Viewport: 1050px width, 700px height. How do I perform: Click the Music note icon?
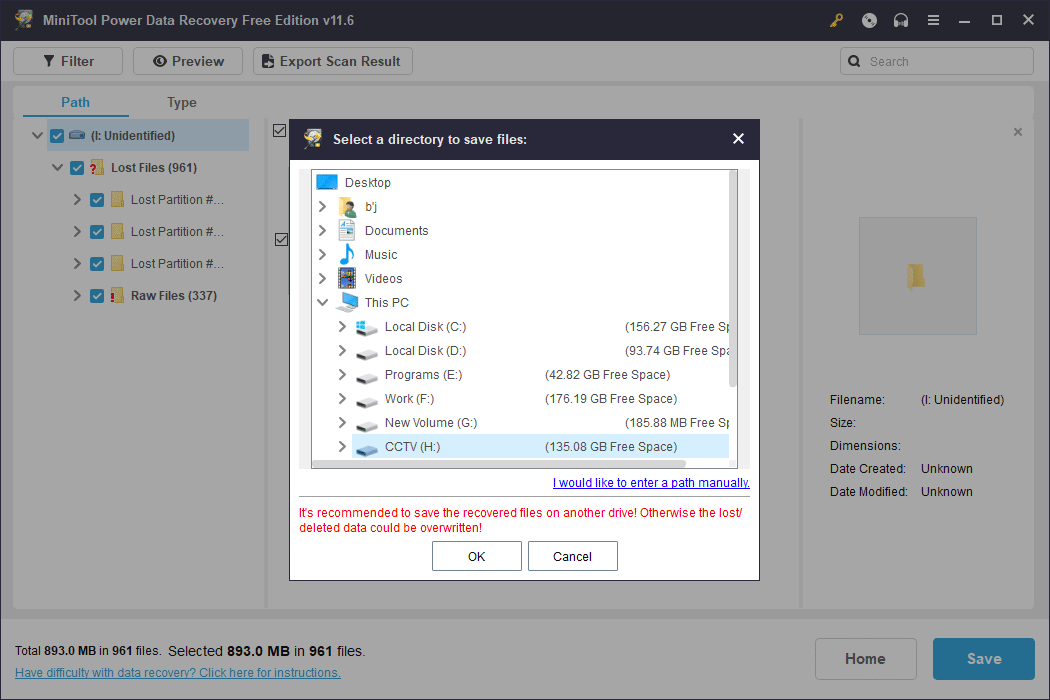point(347,255)
